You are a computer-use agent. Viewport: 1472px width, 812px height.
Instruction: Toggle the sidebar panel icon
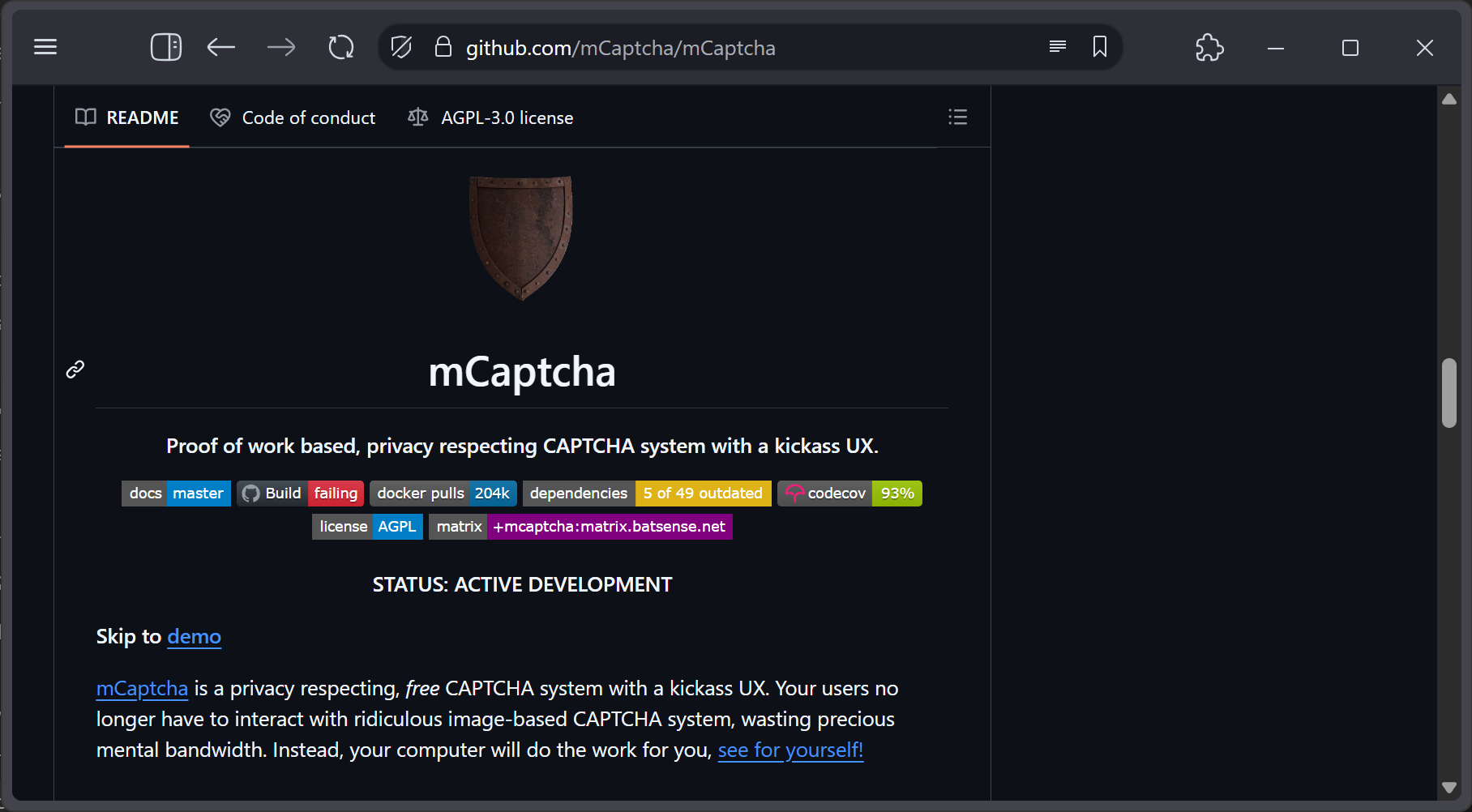coord(165,47)
